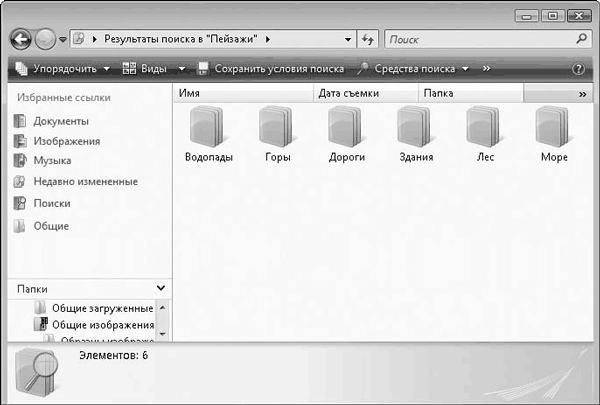Click the back navigation arrow button

coord(21,39)
